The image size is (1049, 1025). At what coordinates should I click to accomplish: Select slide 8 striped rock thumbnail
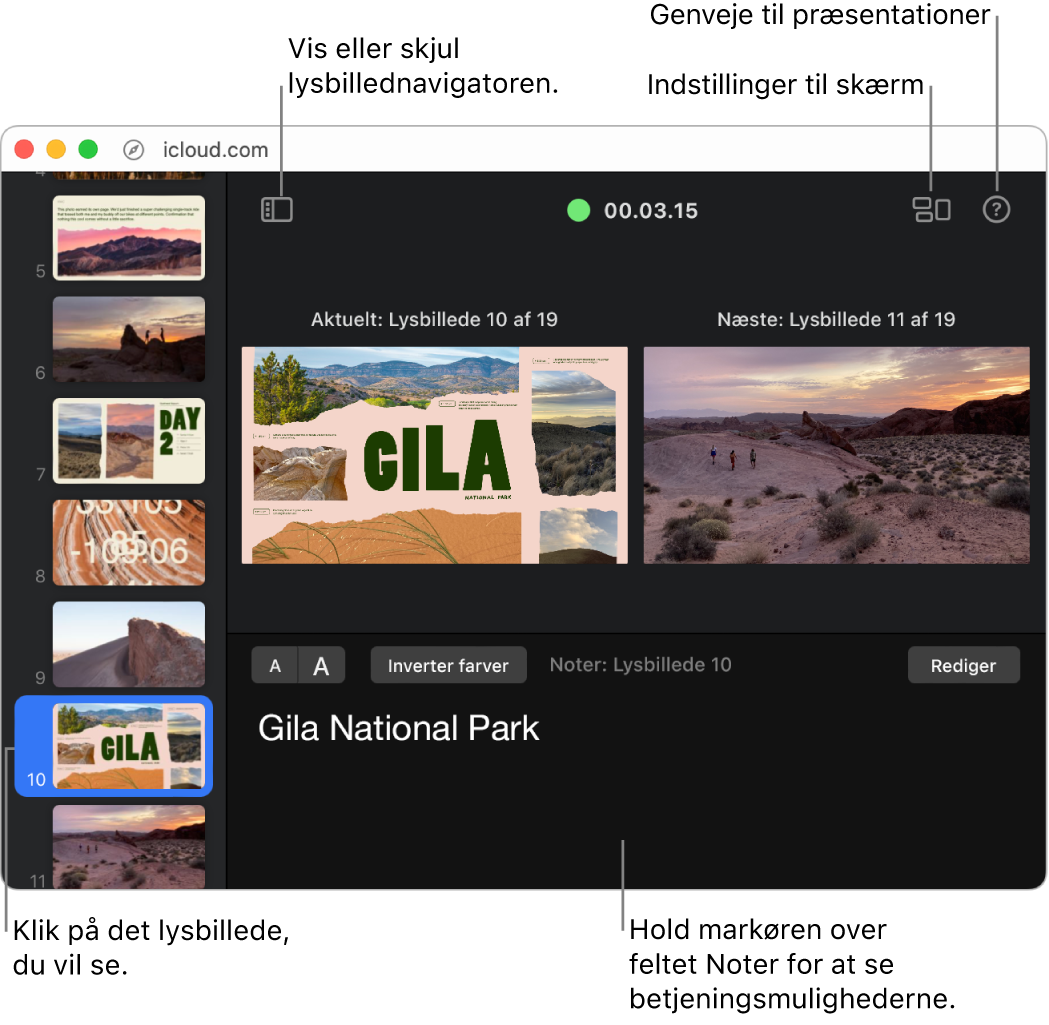click(x=129, y=543)
